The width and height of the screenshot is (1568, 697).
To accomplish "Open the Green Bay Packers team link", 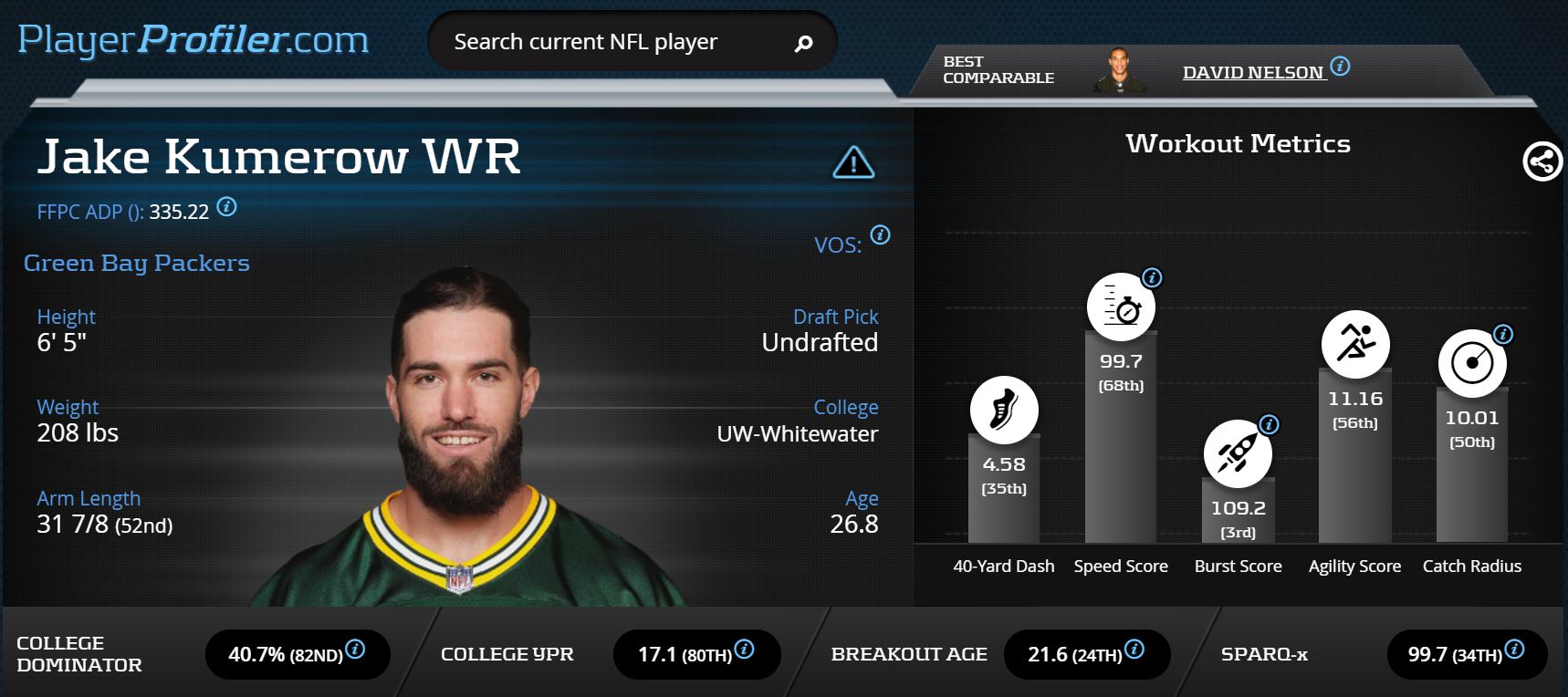I will 136,263.
